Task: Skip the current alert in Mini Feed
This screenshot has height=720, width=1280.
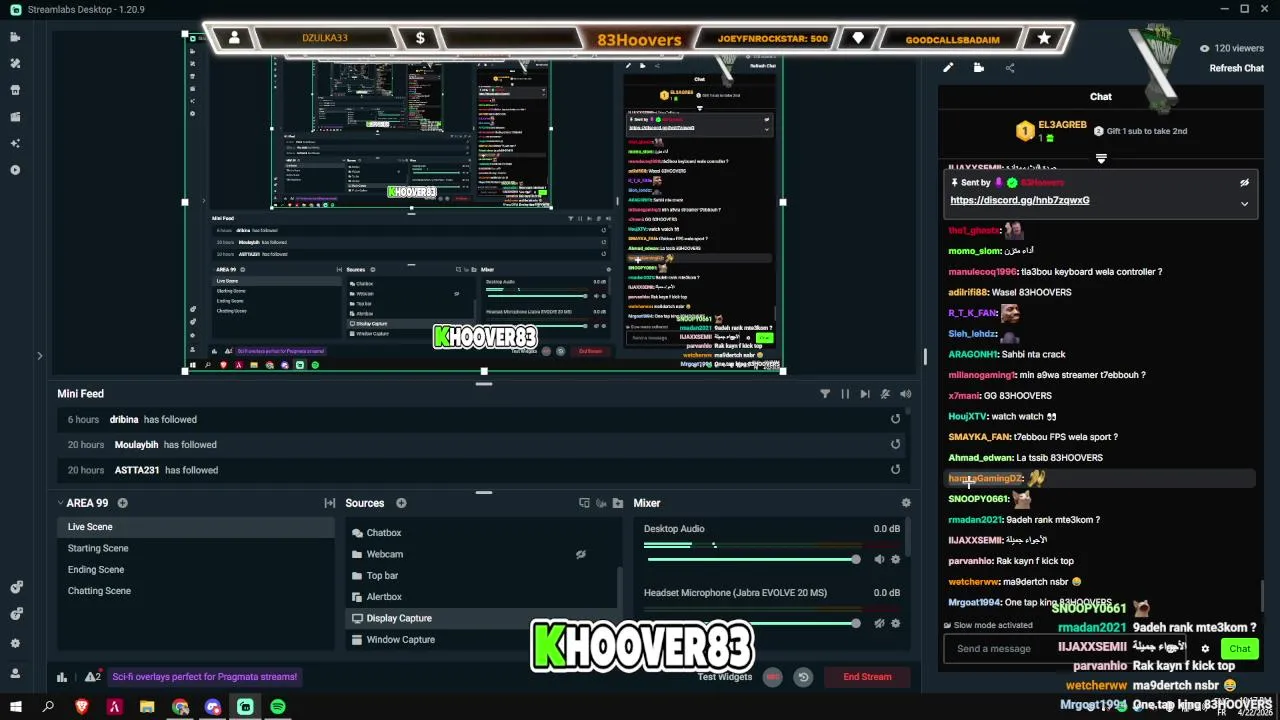Action: (865, 394)
